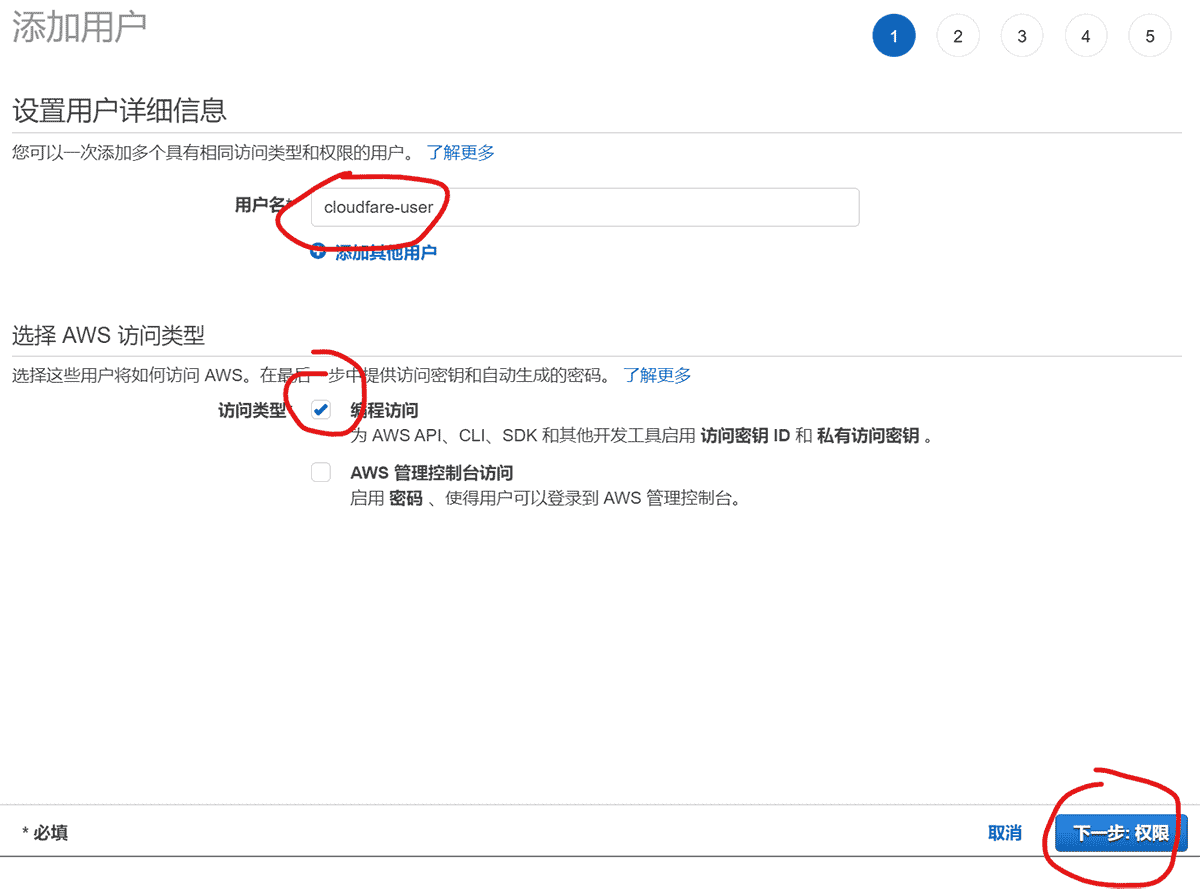Open the 了解更多 link in the AWS 访问类型 section
This screenshot has width=1200, height=889.
(x=657, y=375)
